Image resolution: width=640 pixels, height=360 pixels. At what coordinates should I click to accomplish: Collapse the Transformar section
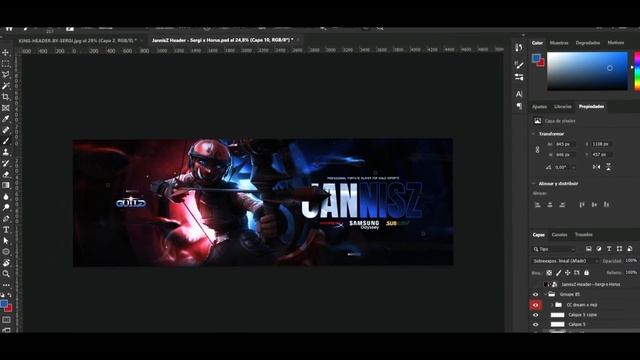[533, 134]
